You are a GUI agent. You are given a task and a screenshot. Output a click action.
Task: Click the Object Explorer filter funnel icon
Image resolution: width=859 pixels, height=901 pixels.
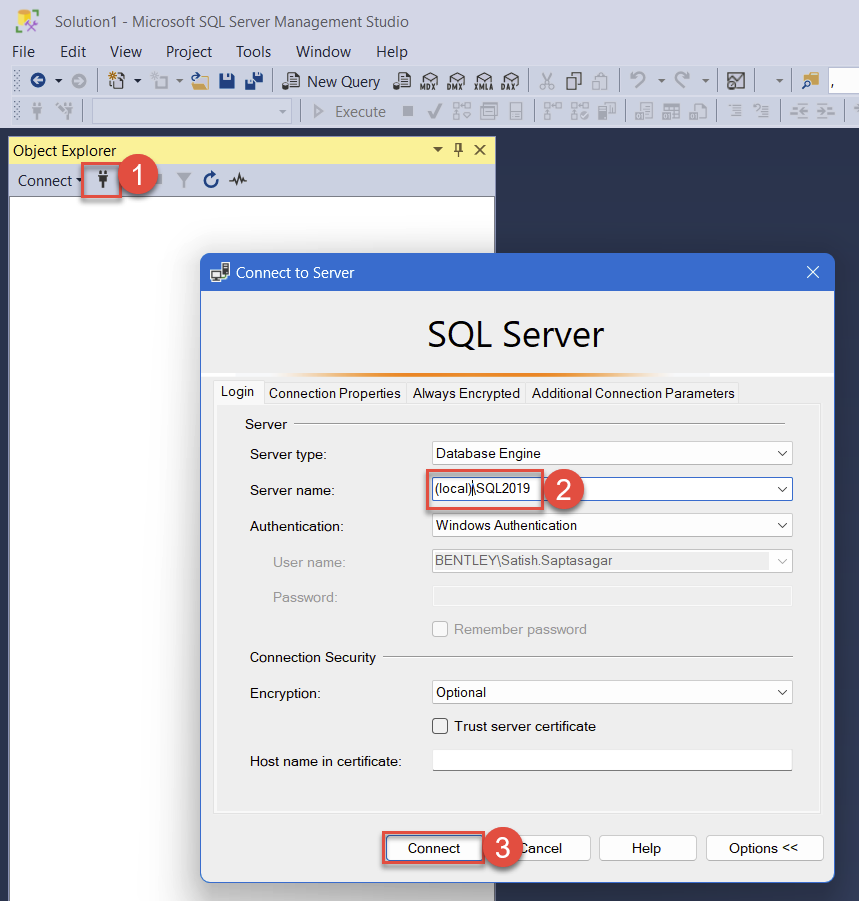(x=183, y=180)
